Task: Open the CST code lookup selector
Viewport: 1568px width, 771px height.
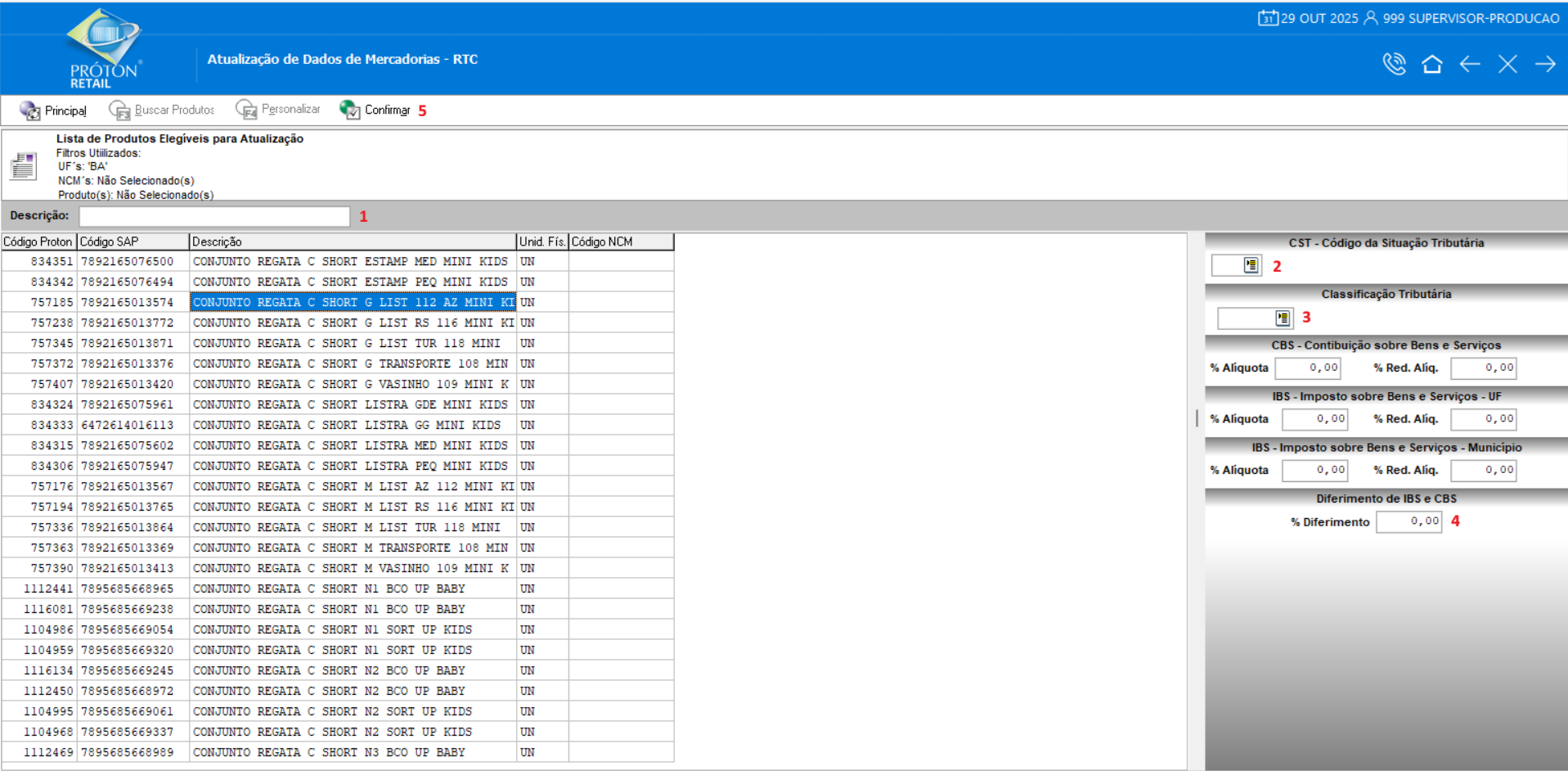Action: tap(1251, 265)
